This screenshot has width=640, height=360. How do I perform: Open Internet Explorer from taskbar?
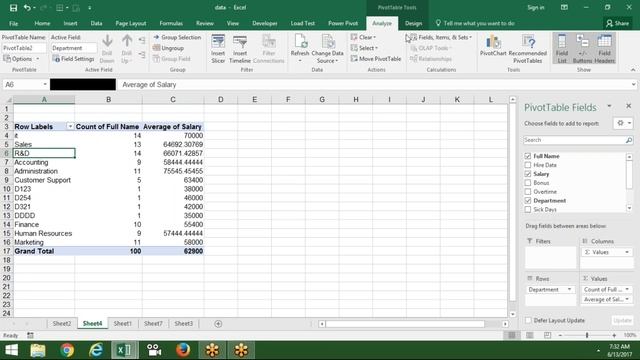(96, 350)
